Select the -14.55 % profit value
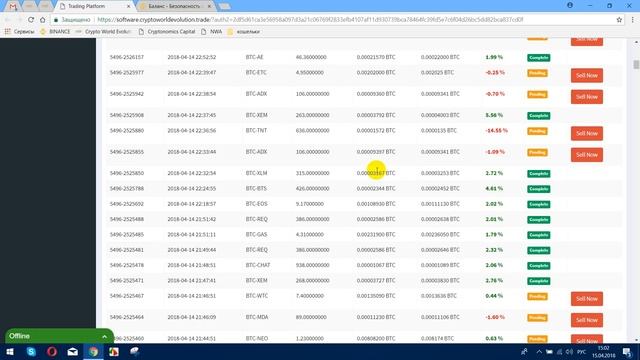 pos(496,131)
